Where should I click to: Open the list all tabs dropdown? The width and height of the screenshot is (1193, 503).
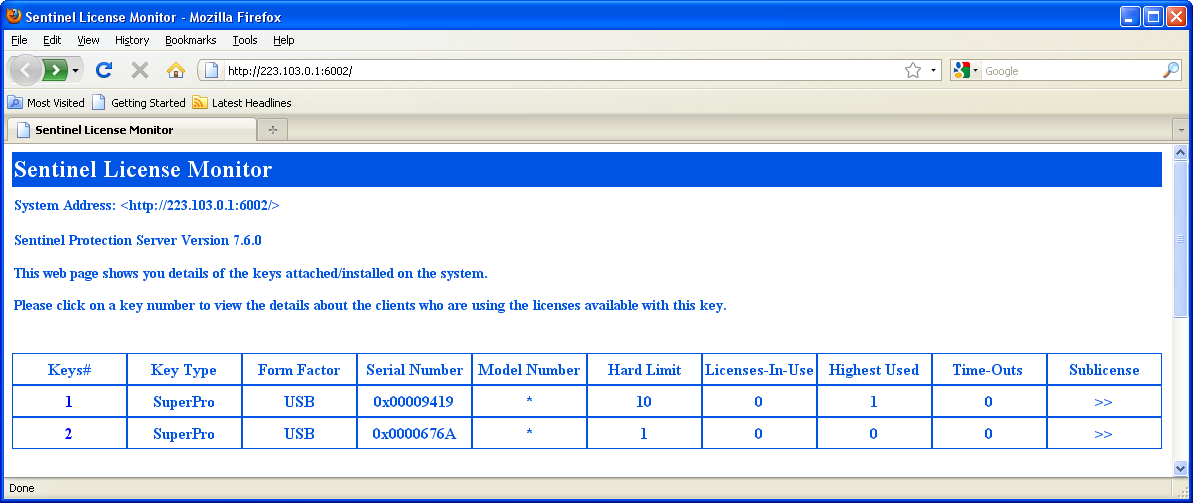click(1182, 130)
